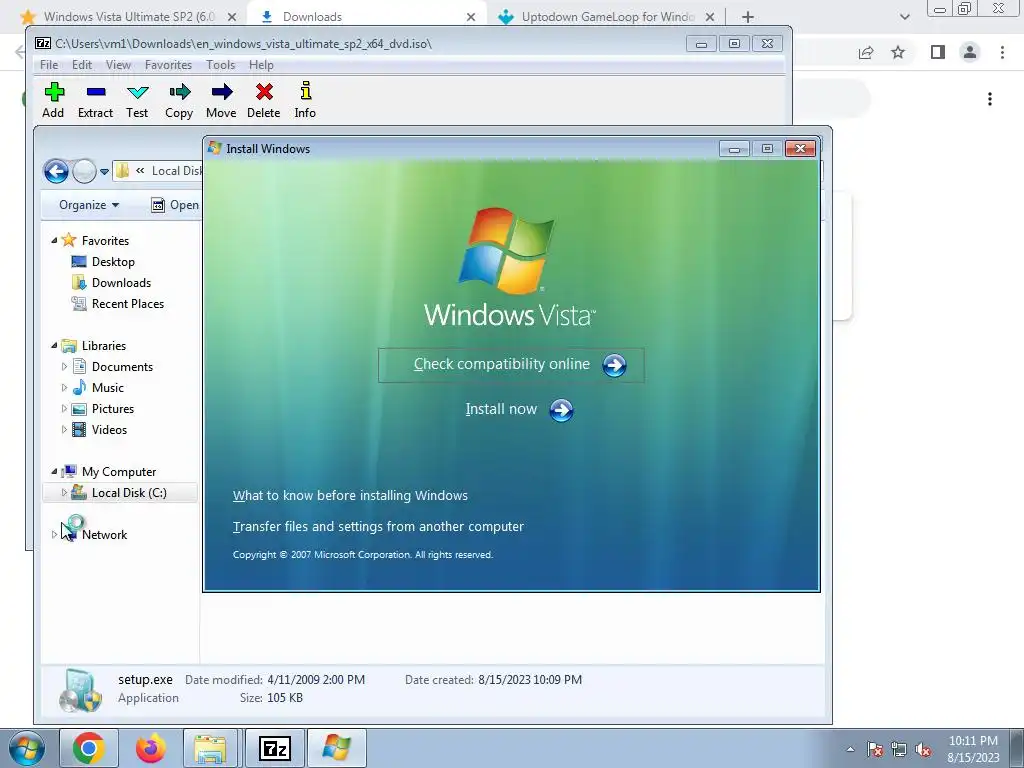Click the Open button in Explorer toolbar
1024x768 pixels.
click(x=175, y=205)
